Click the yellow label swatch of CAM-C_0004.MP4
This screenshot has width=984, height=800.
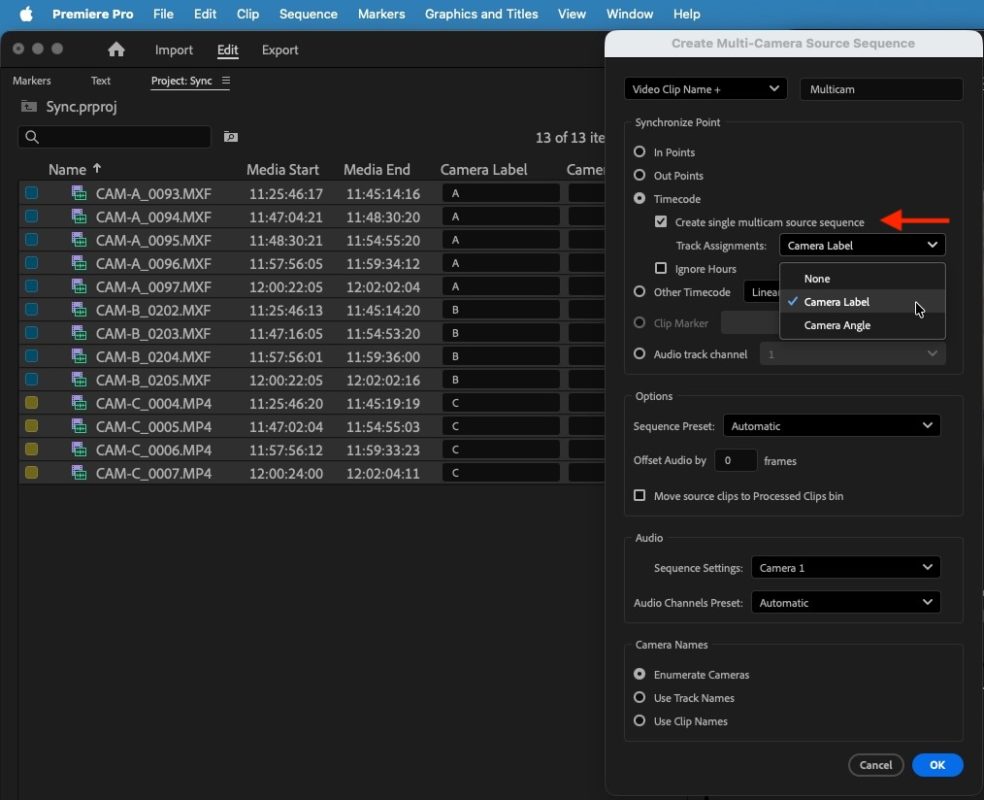point(31,403)
